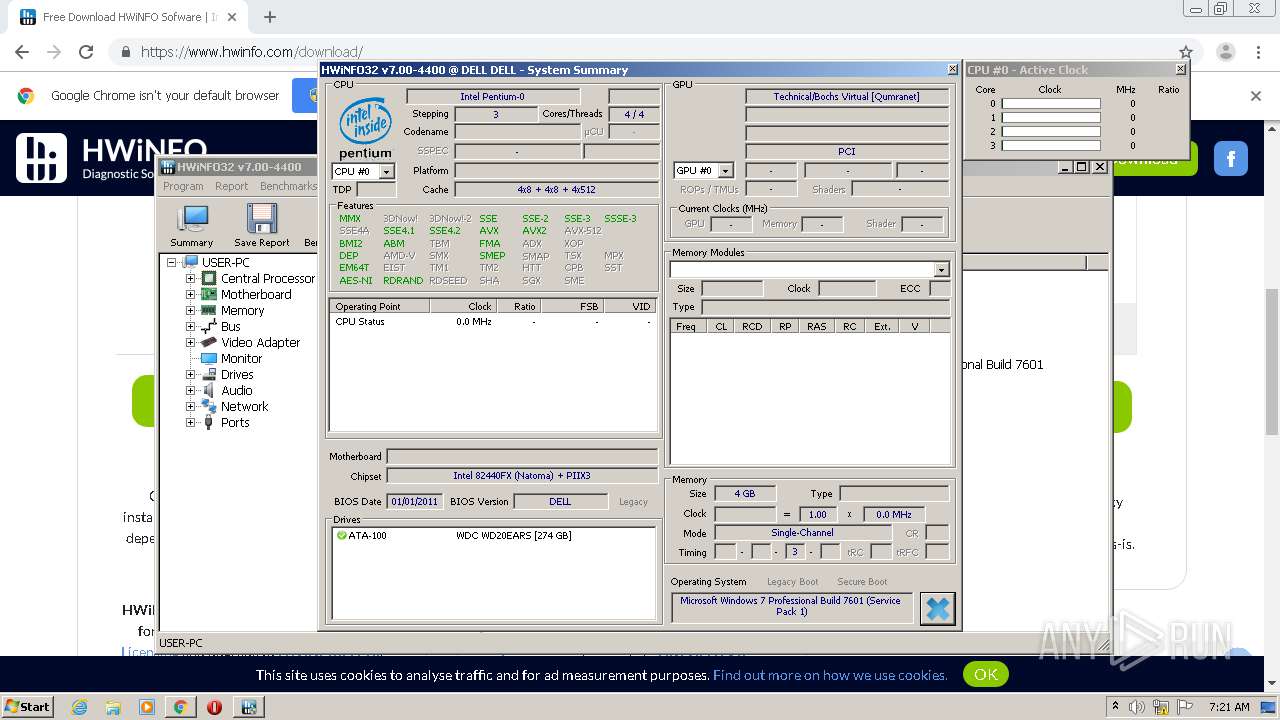Viewport: 1280px width, 720px height.
Task: Click the Core 0 clock bar
Action: [x=1051, y=104]
